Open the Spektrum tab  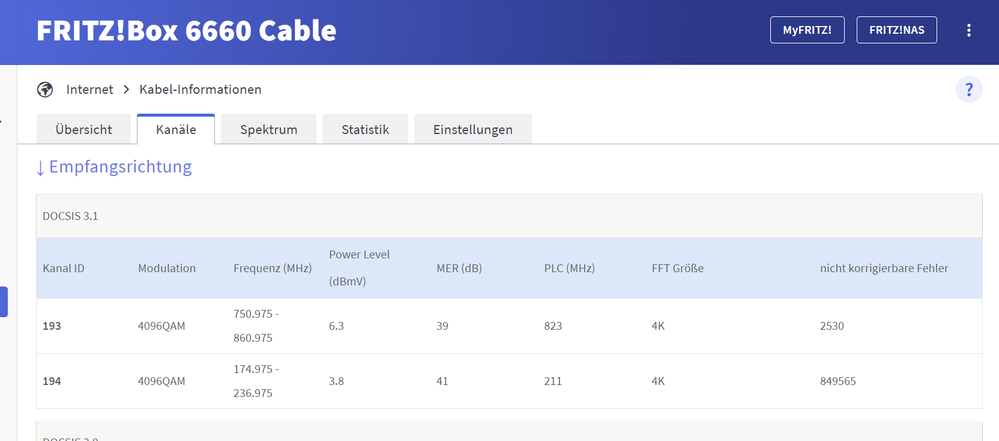coord(268,130)
